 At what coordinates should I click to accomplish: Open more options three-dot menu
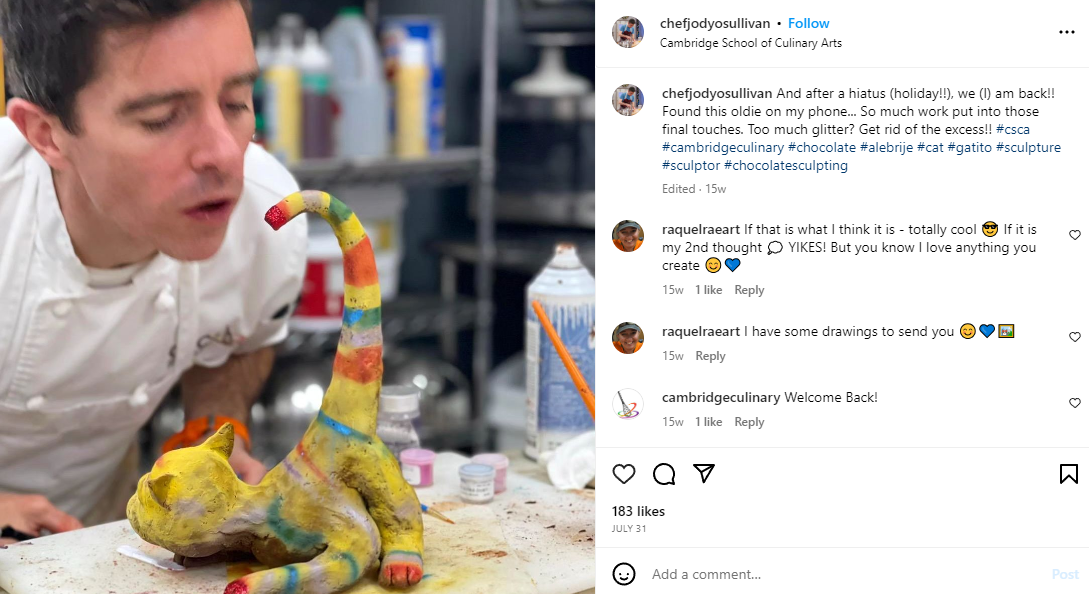click(1067, 32)
